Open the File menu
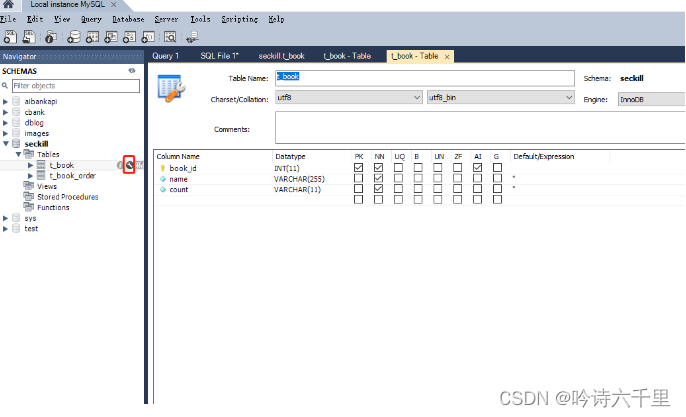Screen dimensions: 686x417 [x=8, y=19]
